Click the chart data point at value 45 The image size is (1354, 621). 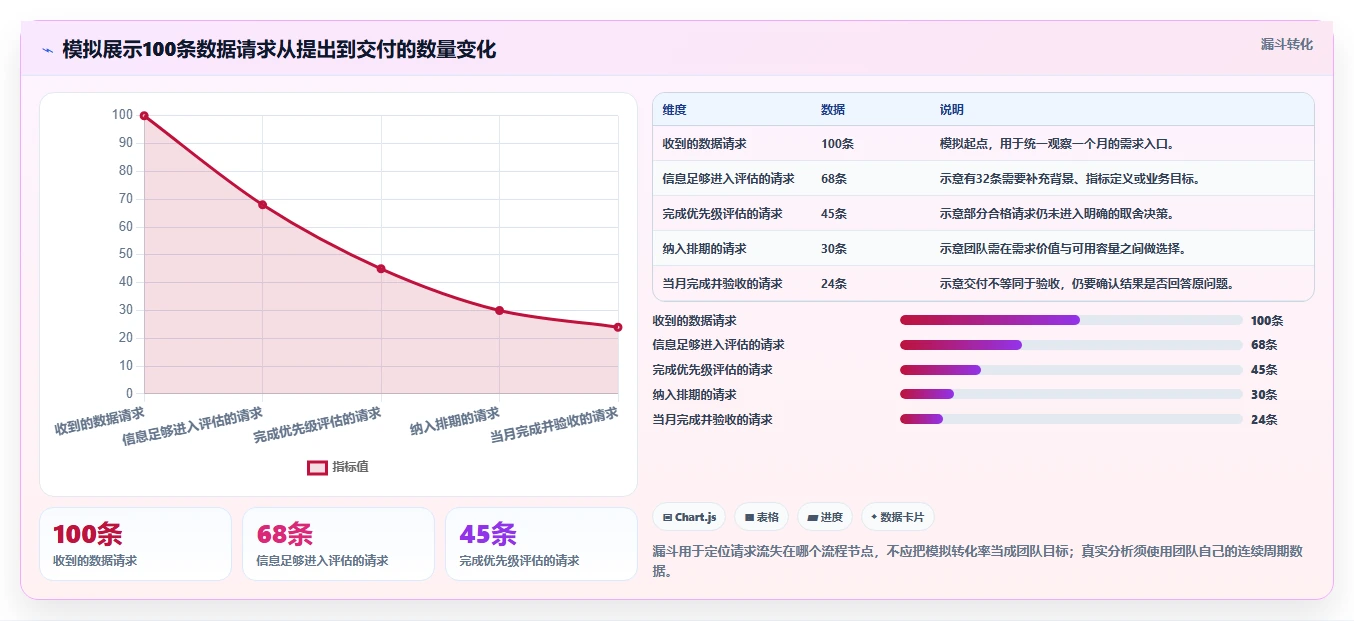pos(381,269)
